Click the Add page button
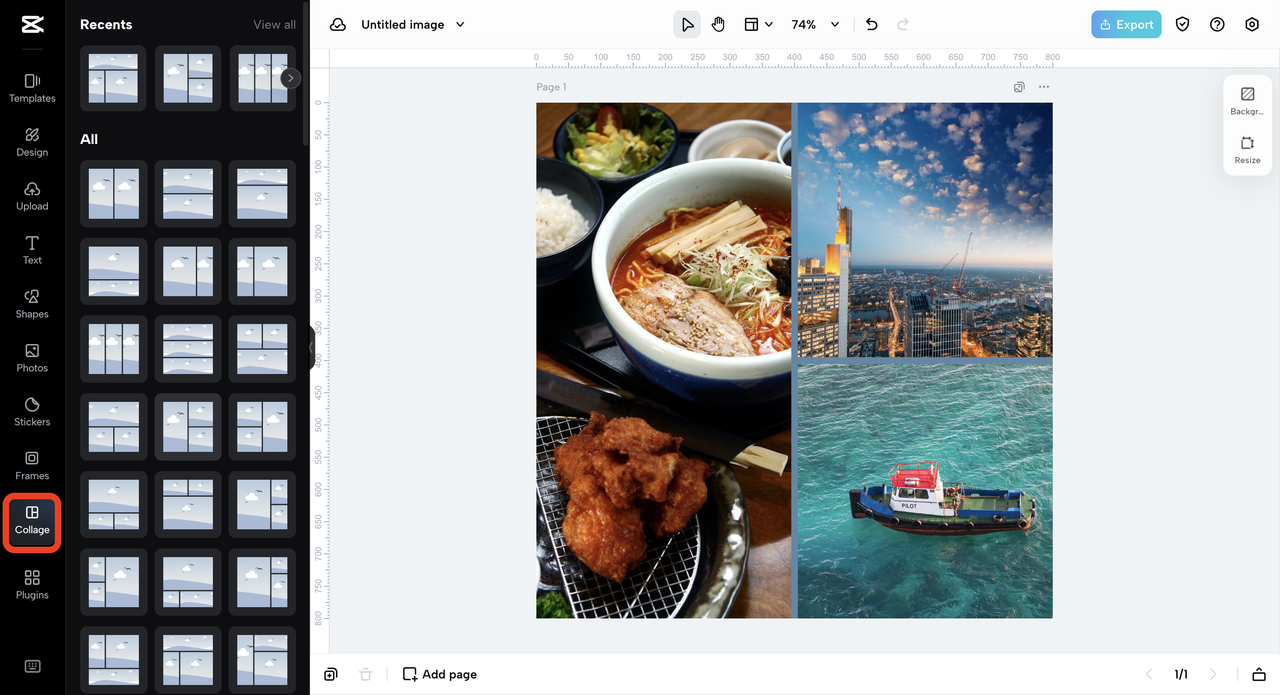Screen dimensions: 1280x695 [x=439, y=674]
